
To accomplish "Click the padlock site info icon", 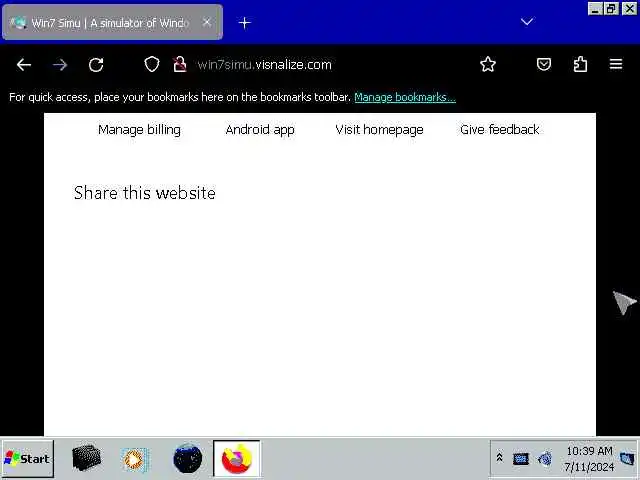I will tap(180, 64).
